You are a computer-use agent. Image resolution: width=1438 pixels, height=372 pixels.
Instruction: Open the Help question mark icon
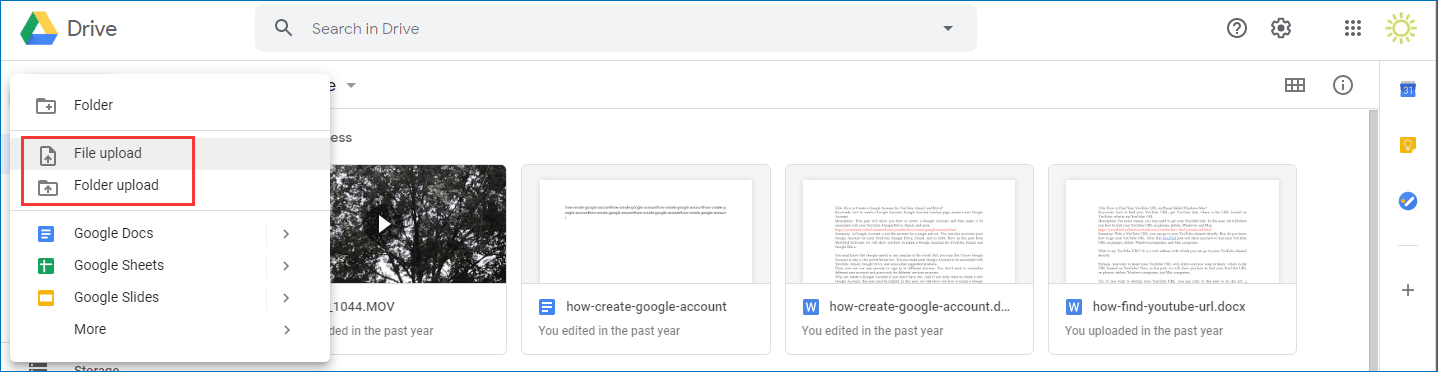(1237, 29)
